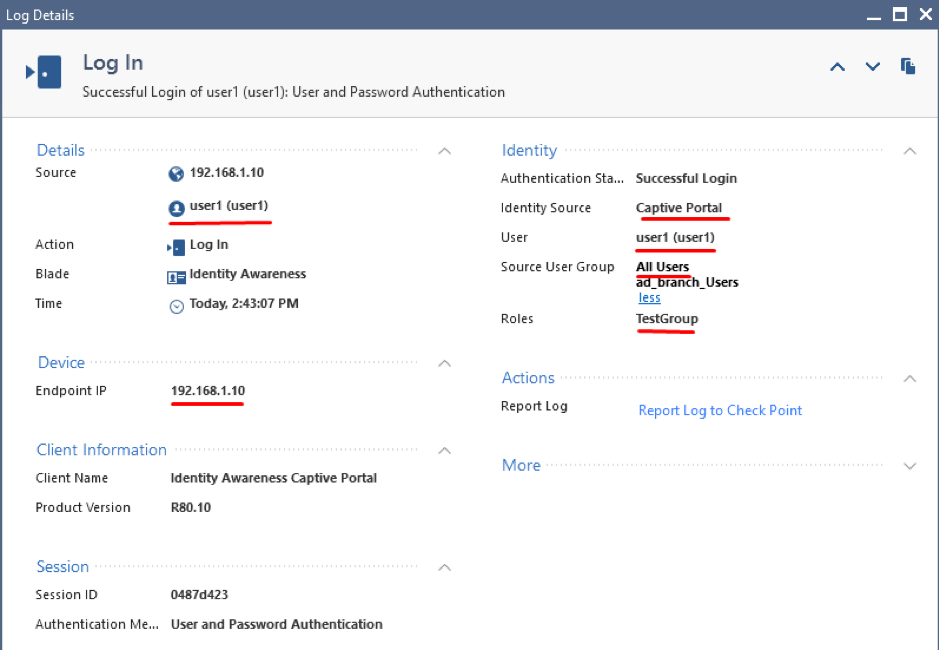
Task: Click the large Log In header icon
Action: 44,72
